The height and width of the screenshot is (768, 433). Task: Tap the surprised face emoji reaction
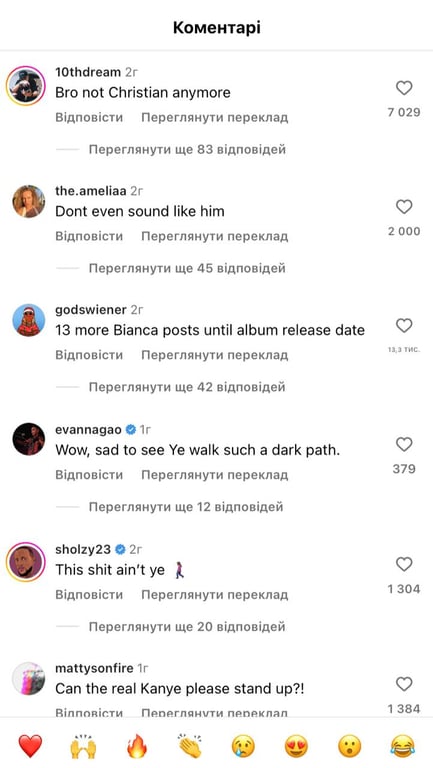[x=350, y=746]
